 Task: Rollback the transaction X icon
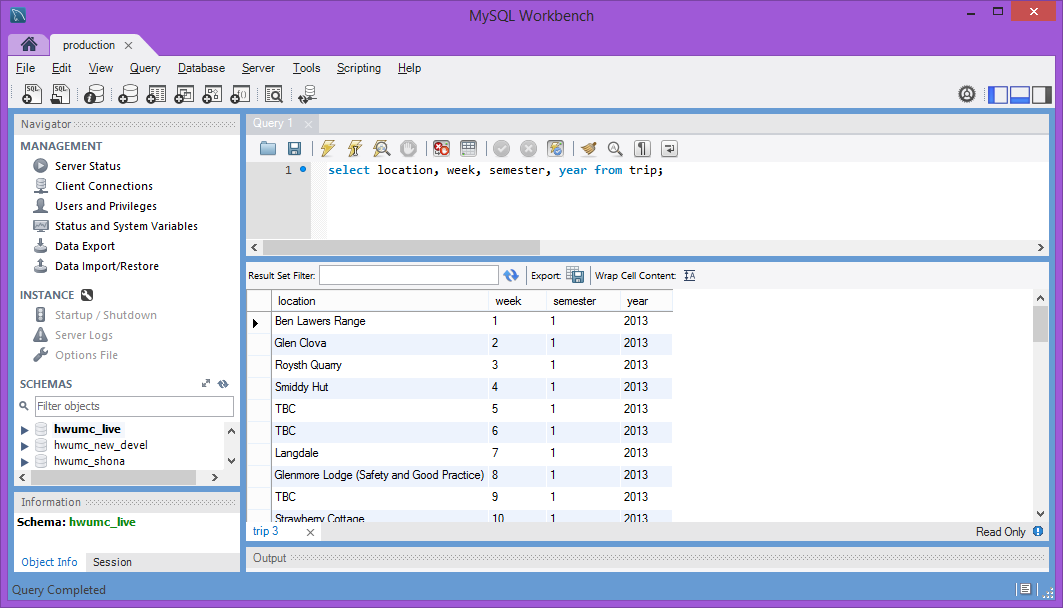click(528, 148)
